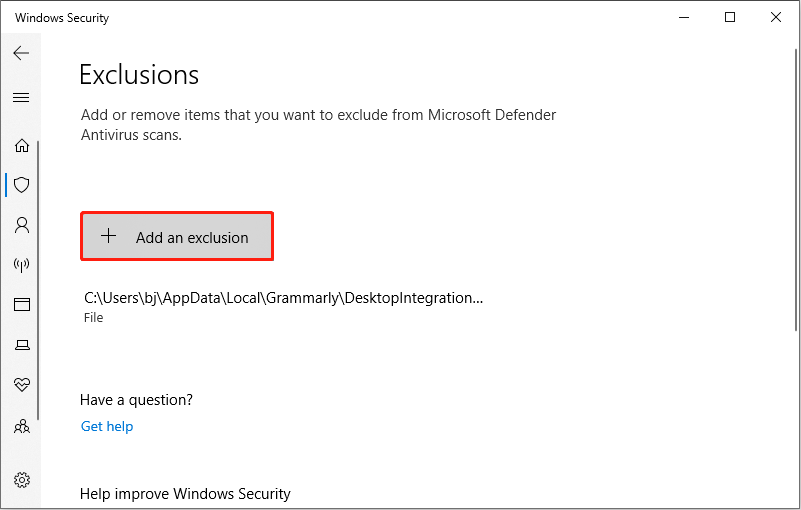Open Family options icon
The height and width of the screenshot is (510, 801).
(x=21, y=426)
